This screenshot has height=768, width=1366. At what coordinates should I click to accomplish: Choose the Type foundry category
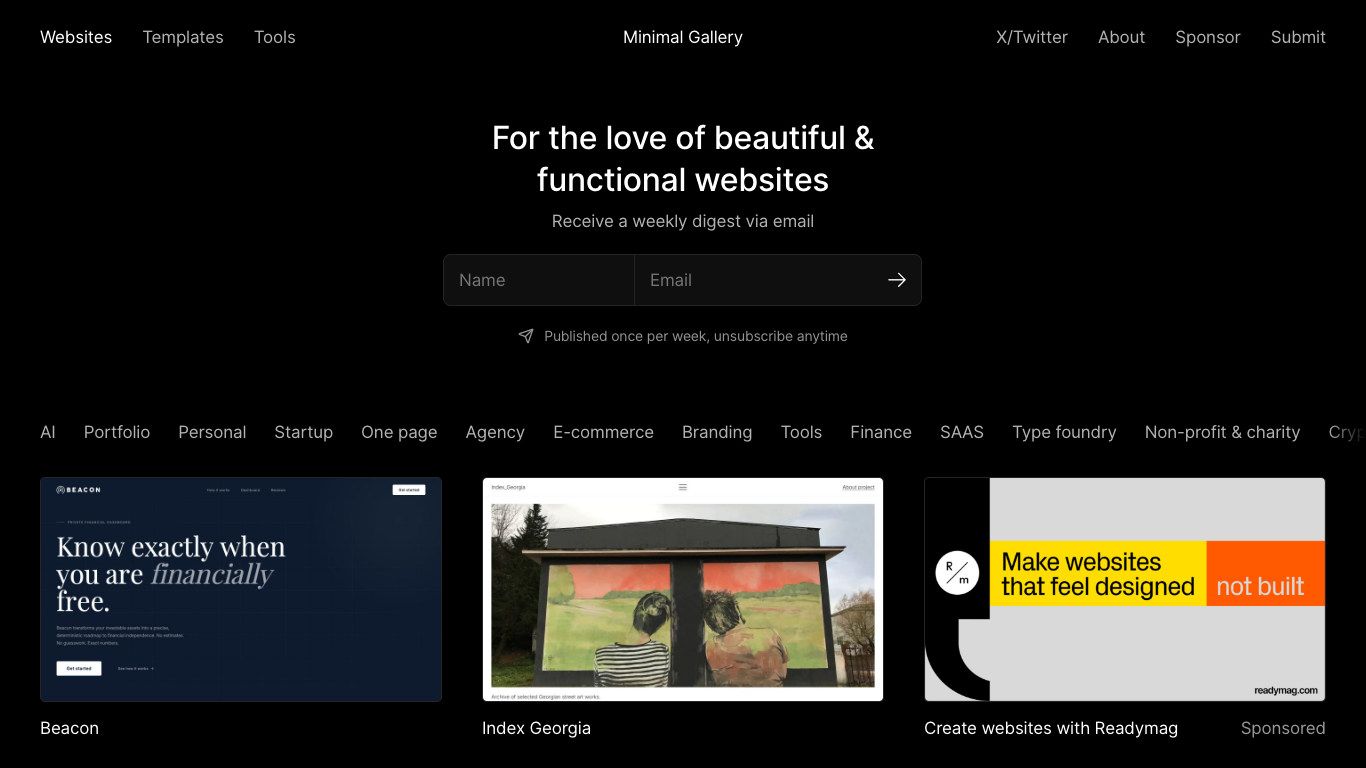pyautogui.click(x=1064, y=432)
